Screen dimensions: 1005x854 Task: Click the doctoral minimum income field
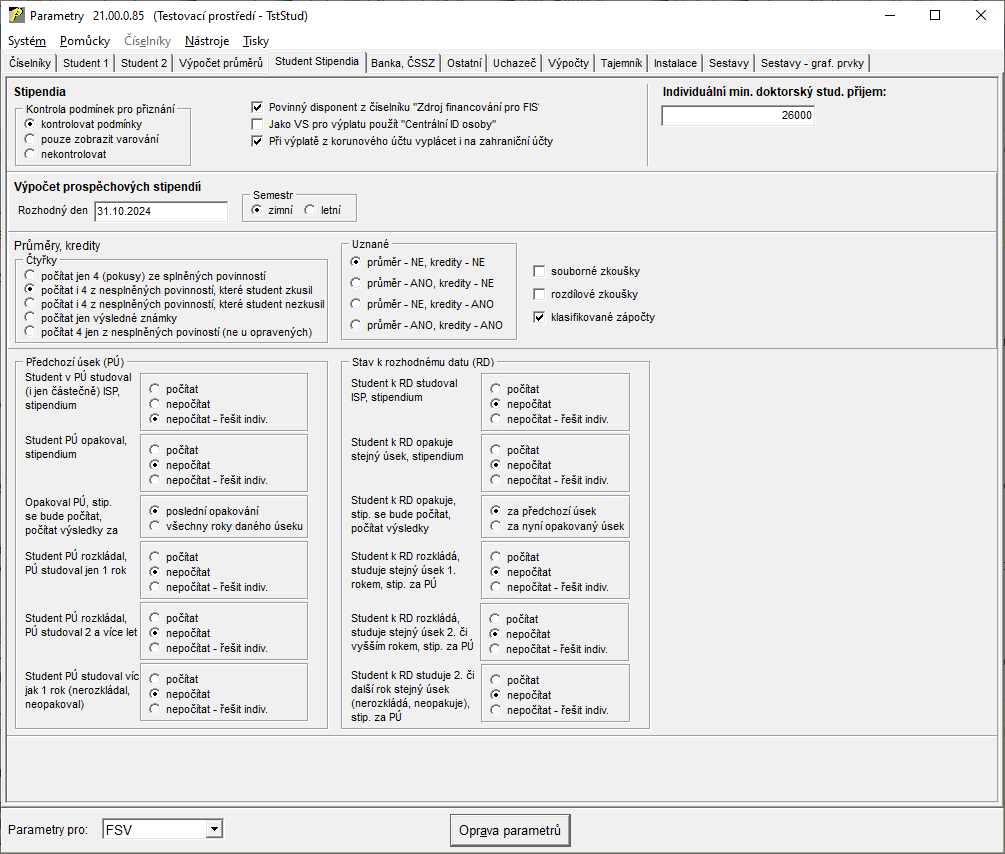coord(738,115)
